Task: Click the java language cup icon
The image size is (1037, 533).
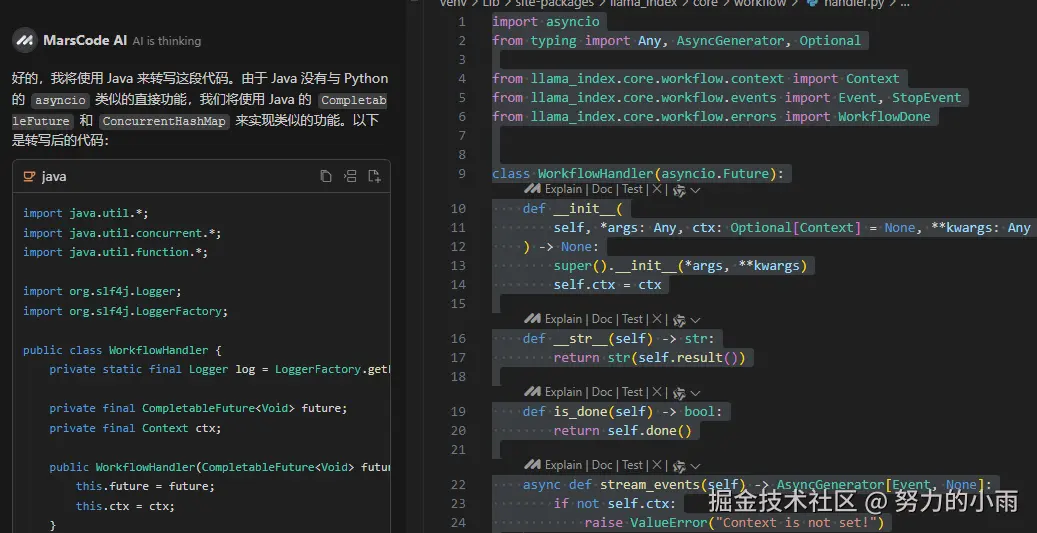Action: click(29, 177)
